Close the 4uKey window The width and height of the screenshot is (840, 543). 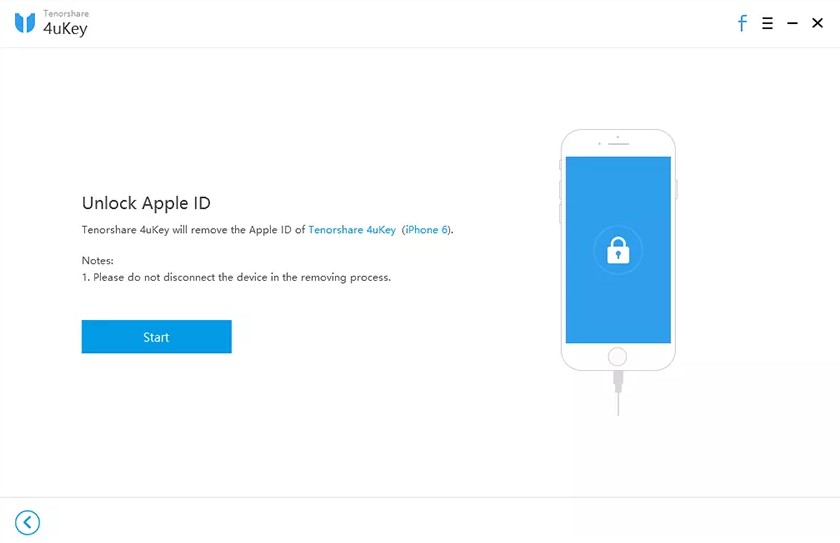818,23
